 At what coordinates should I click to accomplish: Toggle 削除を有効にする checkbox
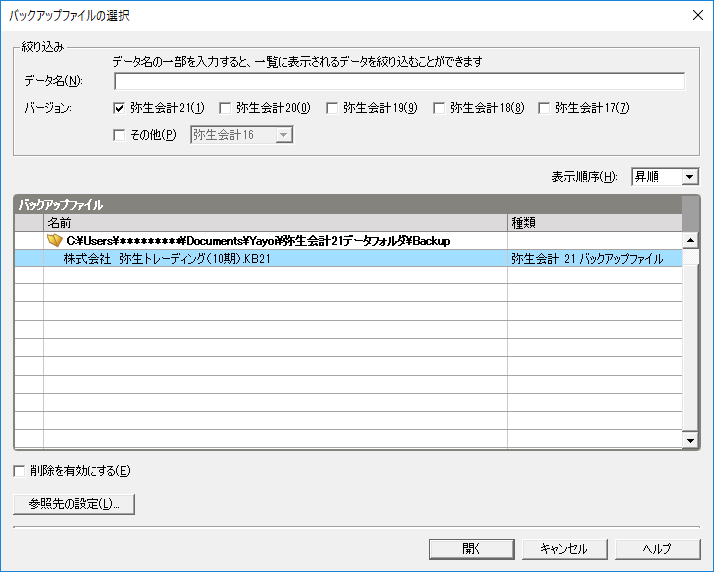pyautogui.click(x=19, y=471)
